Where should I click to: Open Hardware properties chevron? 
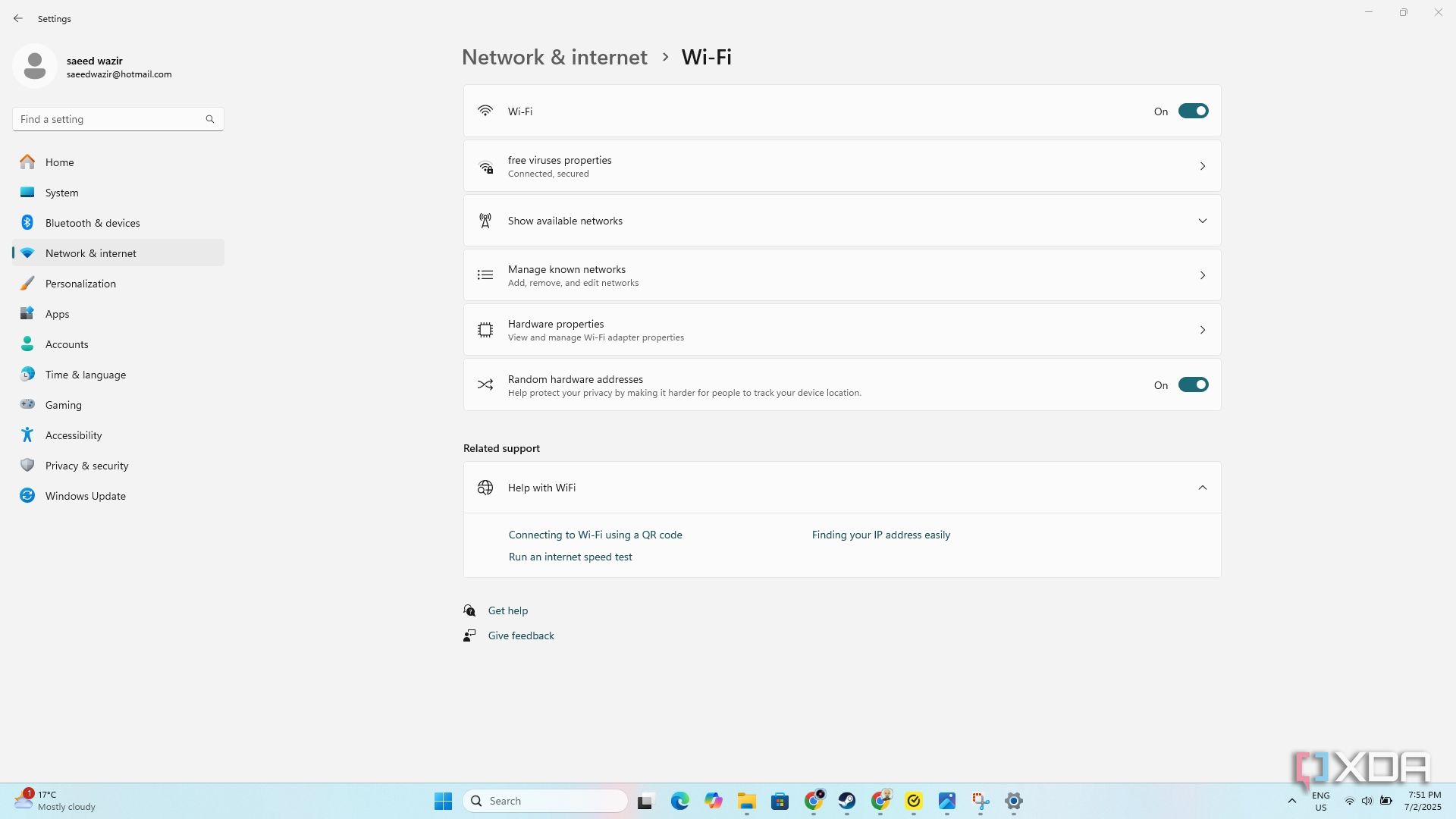tap(1203, 330)
